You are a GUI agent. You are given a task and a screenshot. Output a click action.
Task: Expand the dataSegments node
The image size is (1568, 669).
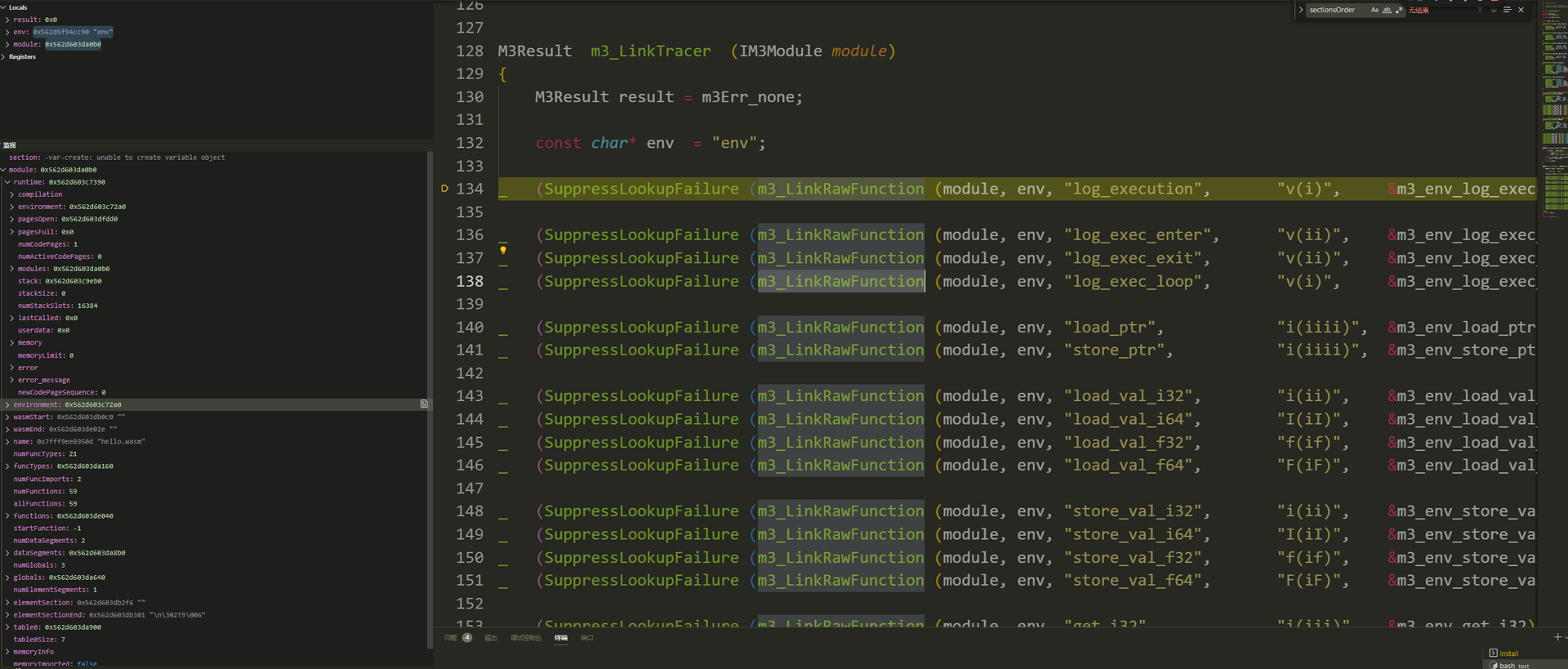[7, 553]
